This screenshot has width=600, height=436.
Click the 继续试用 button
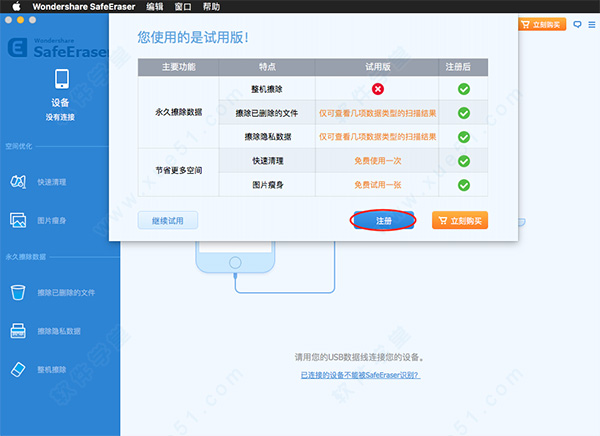coord(167,220)
